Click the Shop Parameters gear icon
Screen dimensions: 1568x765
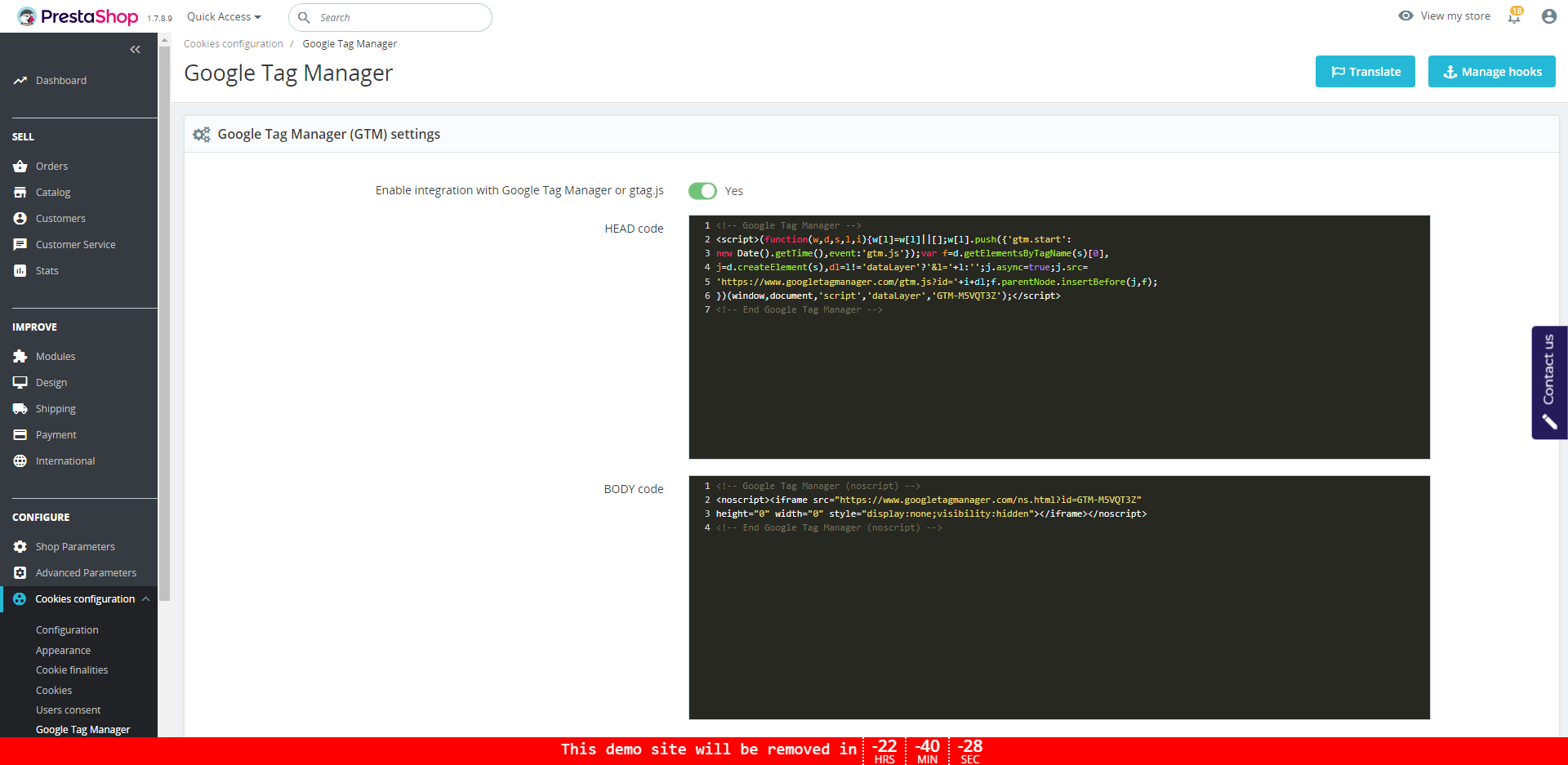point(20,546)
